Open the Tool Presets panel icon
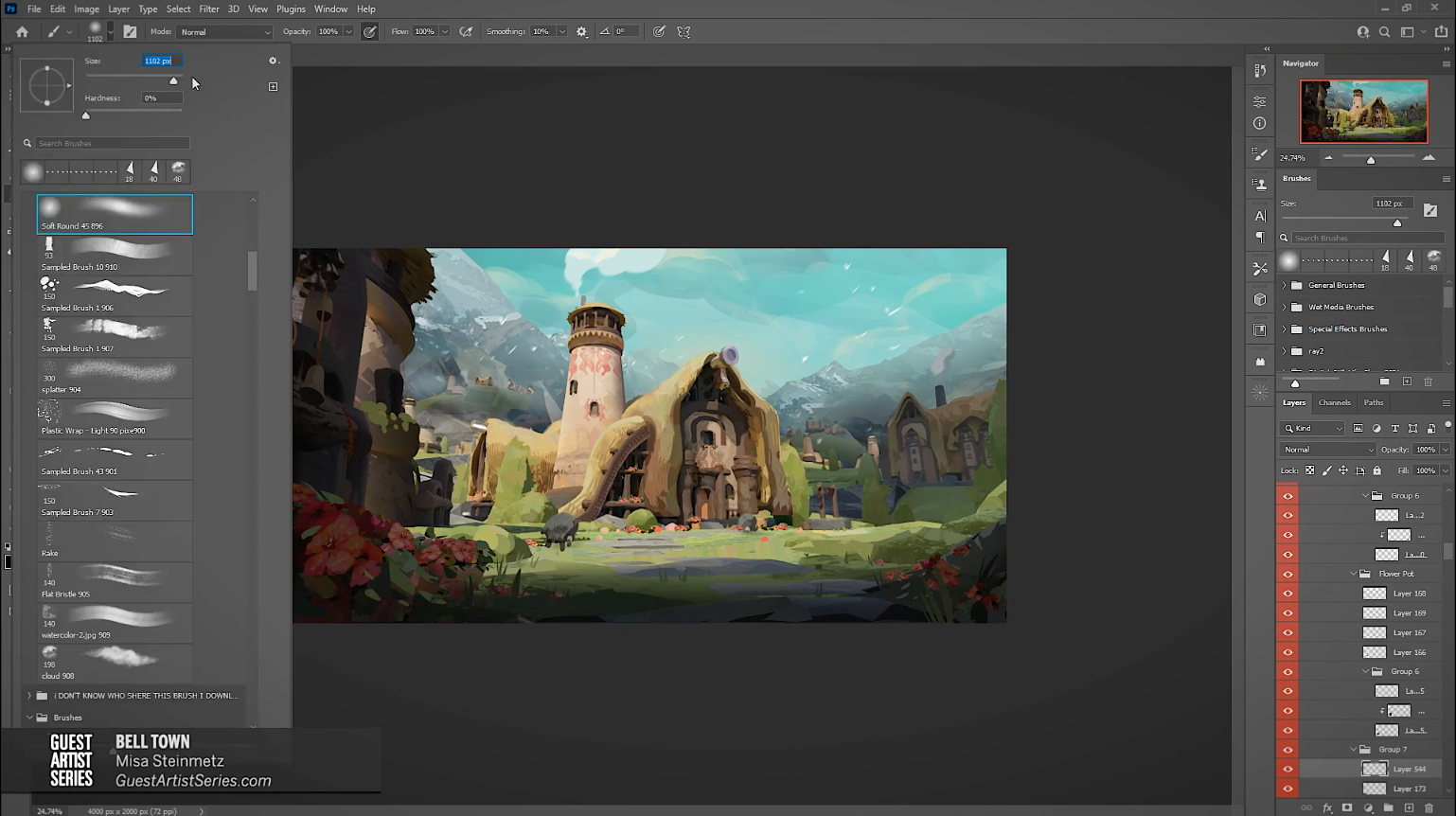 (x=1260, y=269)
